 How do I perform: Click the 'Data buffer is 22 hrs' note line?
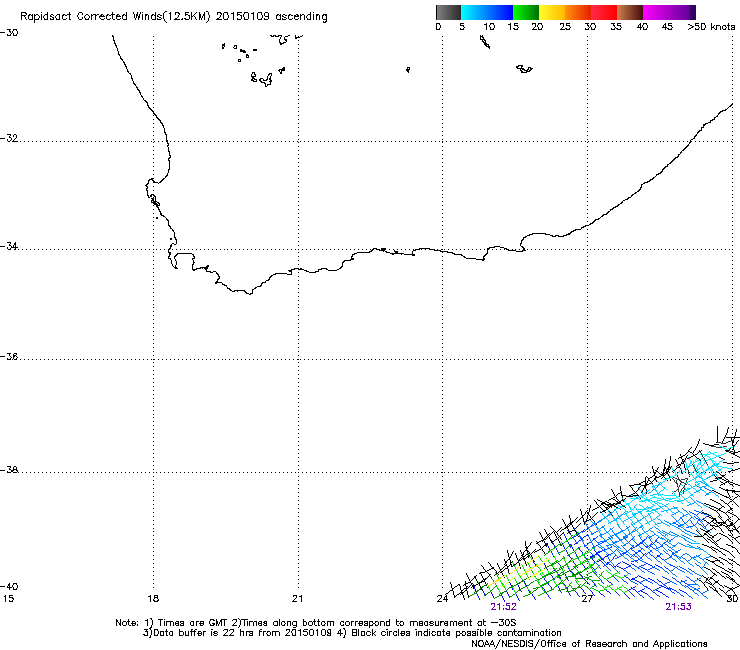pyautogui.click(x=352, y=633)
